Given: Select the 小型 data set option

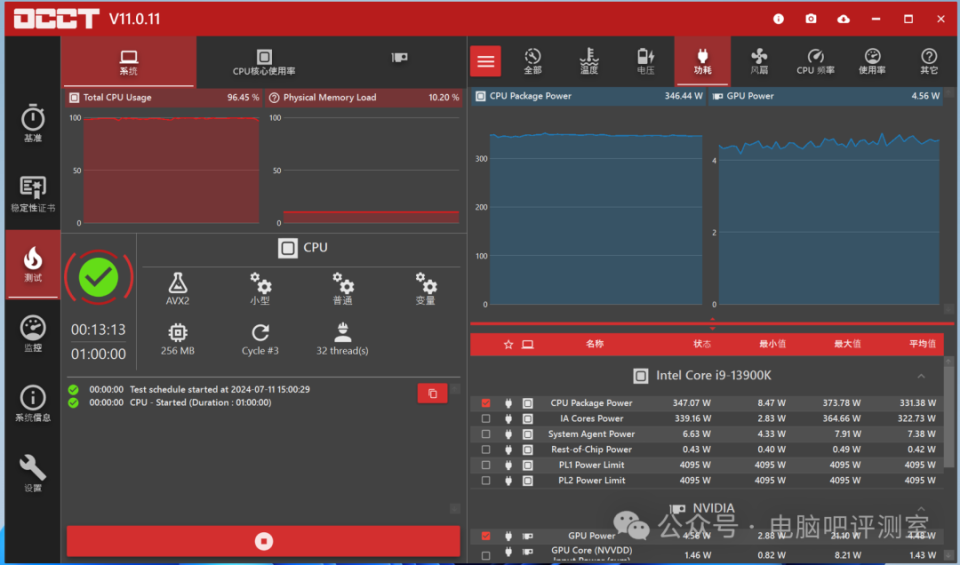Looking at the screenshot, I should (x=260, y=289).
